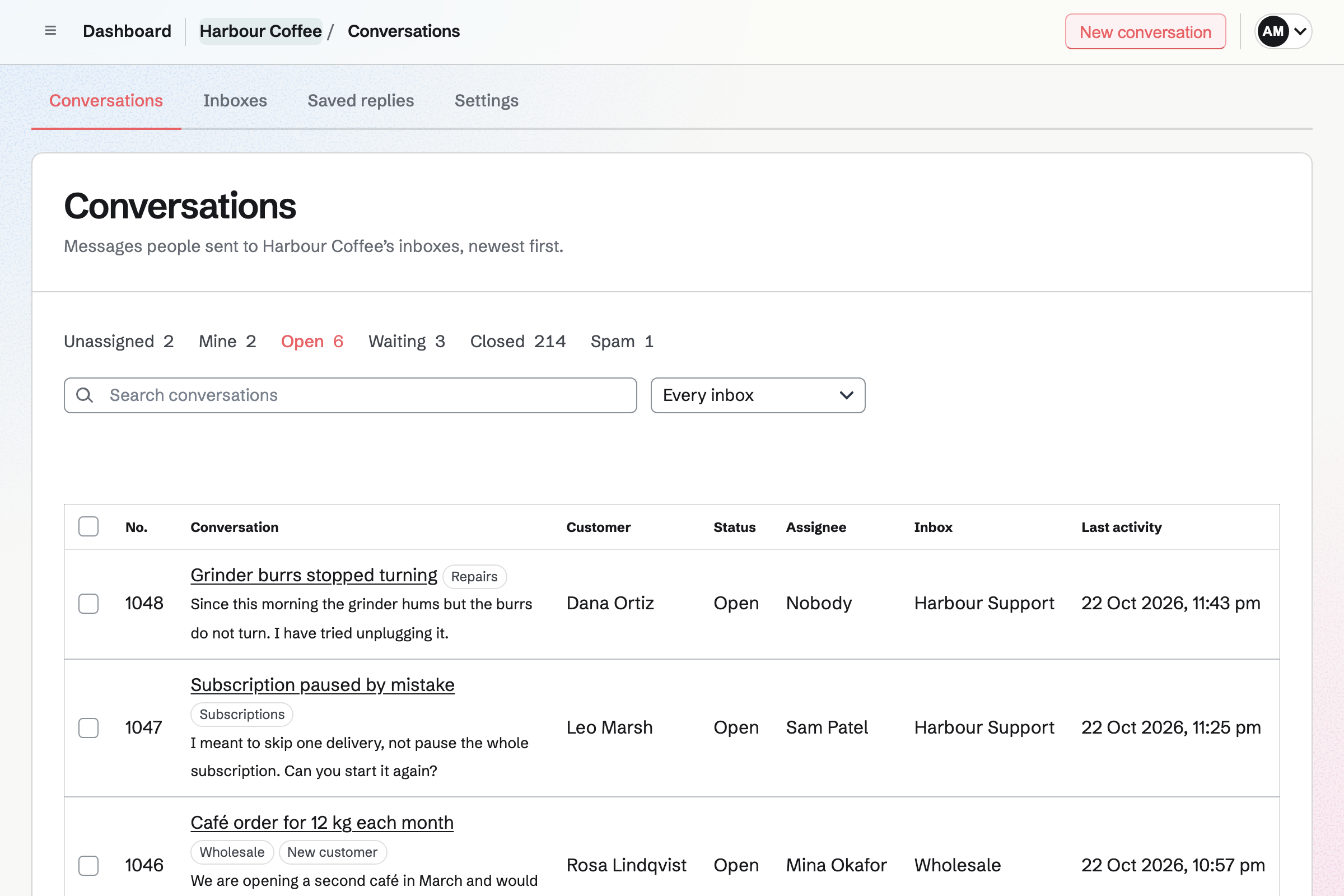Switch to the Conversations tab
Image resolution: width=1344 pixels, height=896 pixels.
click(x=106, y=101)
